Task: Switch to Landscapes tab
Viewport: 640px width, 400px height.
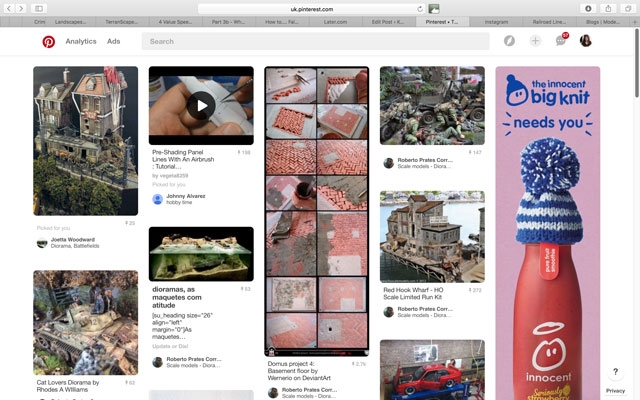Action: [70, 22]
